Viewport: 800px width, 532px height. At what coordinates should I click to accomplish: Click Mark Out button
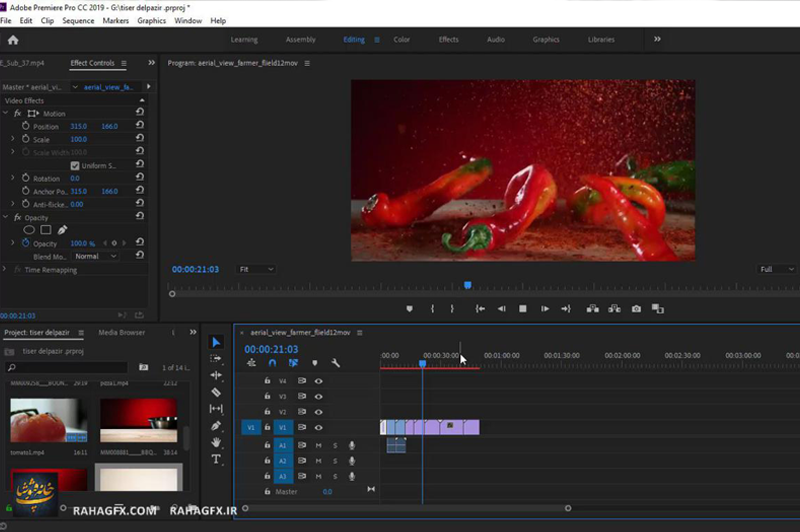[x=452, y=309]
